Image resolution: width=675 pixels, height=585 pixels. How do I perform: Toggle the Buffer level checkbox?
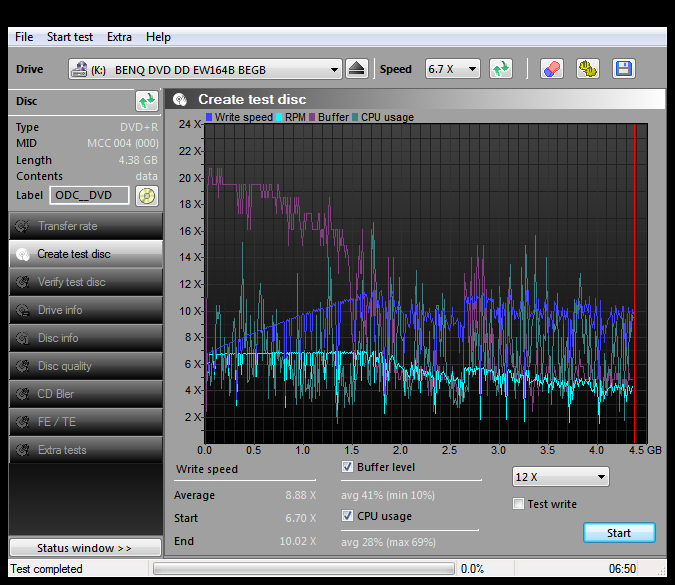(347, 467)
